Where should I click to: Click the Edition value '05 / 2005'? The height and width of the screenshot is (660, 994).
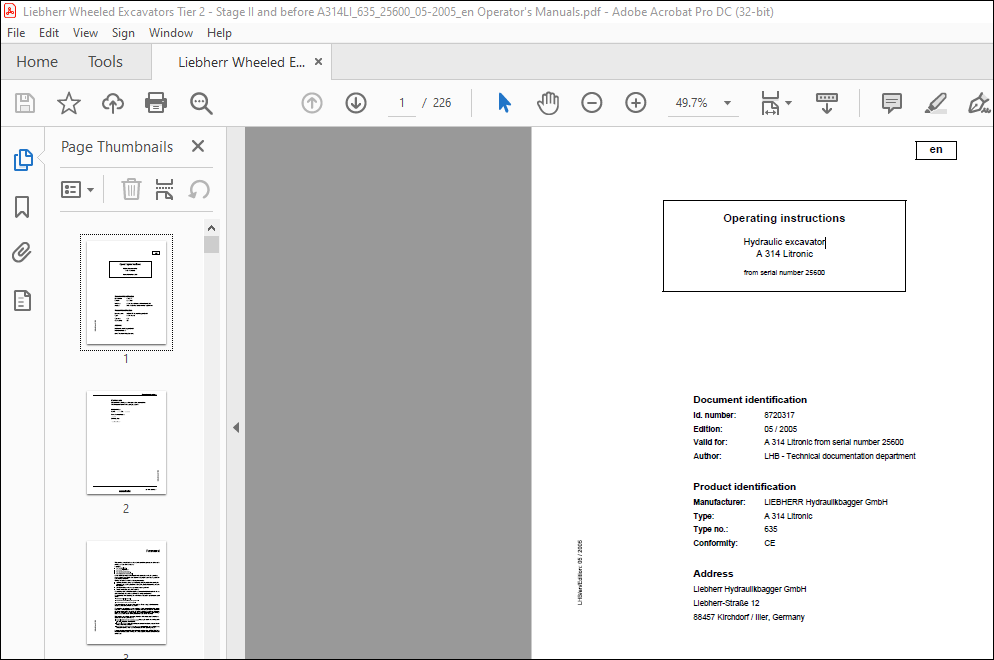[x=780, y=429]
